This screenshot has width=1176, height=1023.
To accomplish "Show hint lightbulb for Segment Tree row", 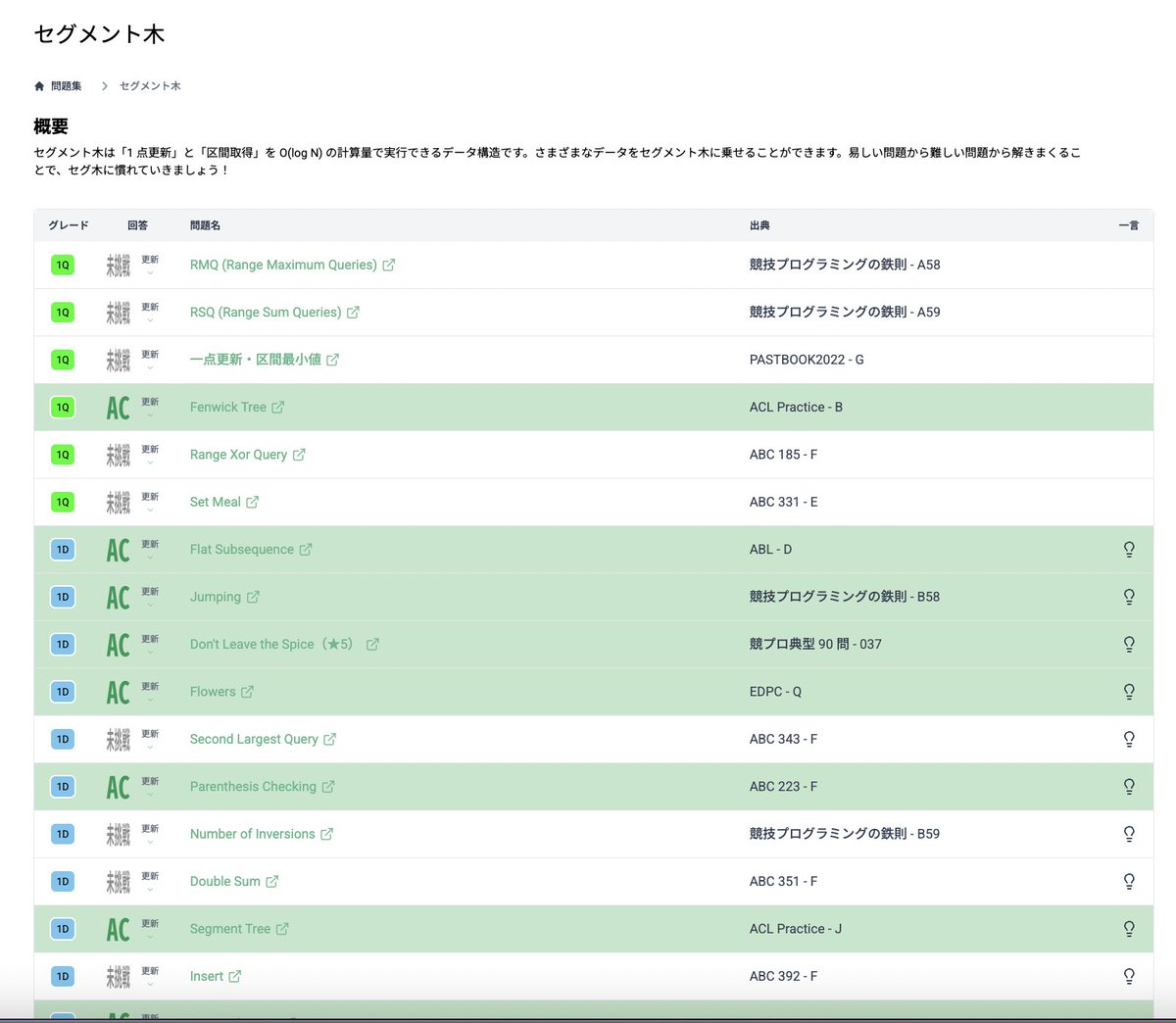I will 1129,929.
